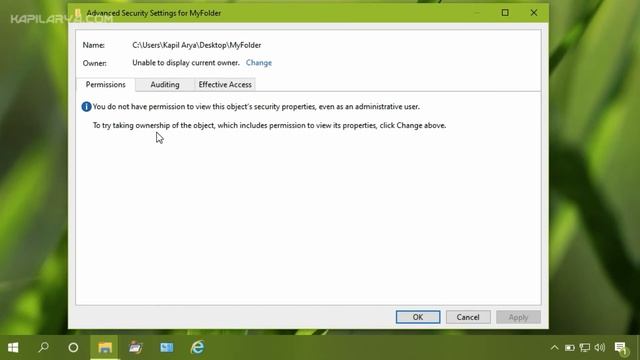The image size is (640, 360).
Task: Open taskbar Search magnifier
Action: point(43,347)
